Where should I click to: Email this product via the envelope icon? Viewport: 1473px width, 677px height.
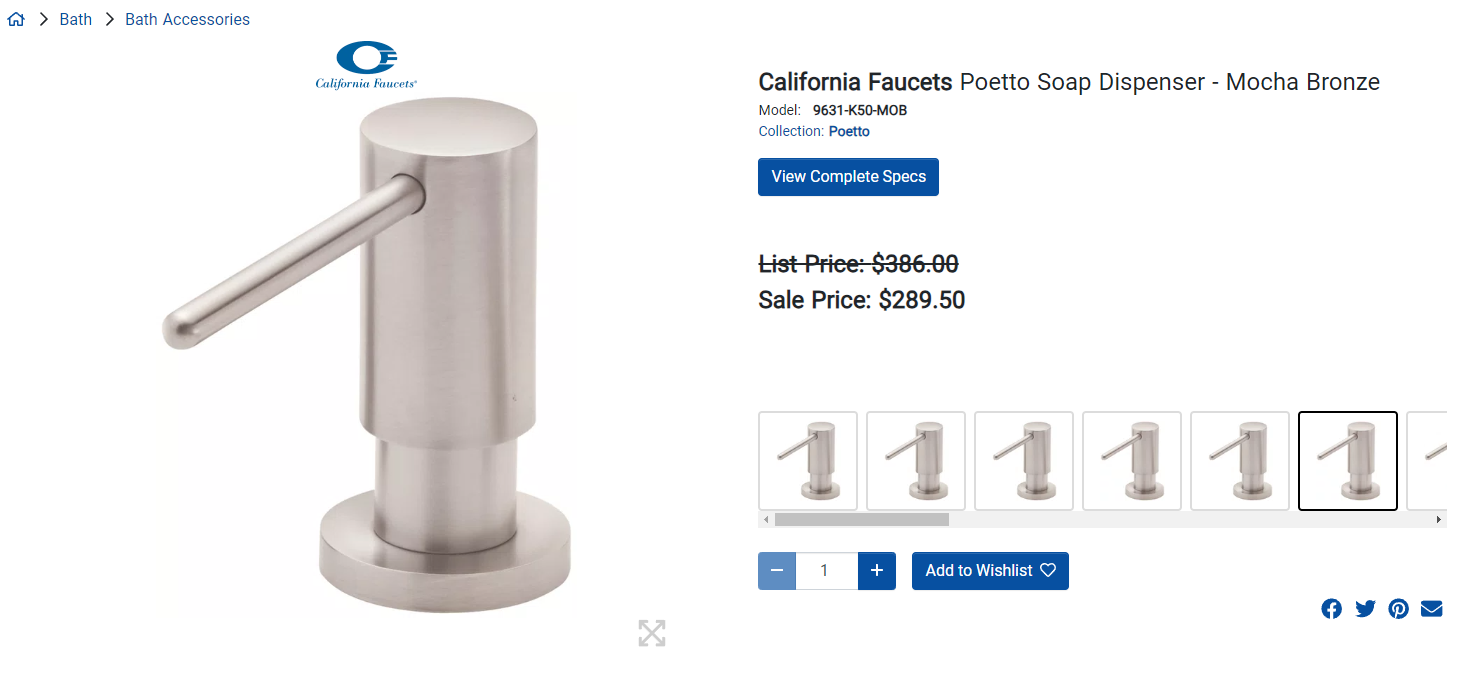tap(1431, 608)
